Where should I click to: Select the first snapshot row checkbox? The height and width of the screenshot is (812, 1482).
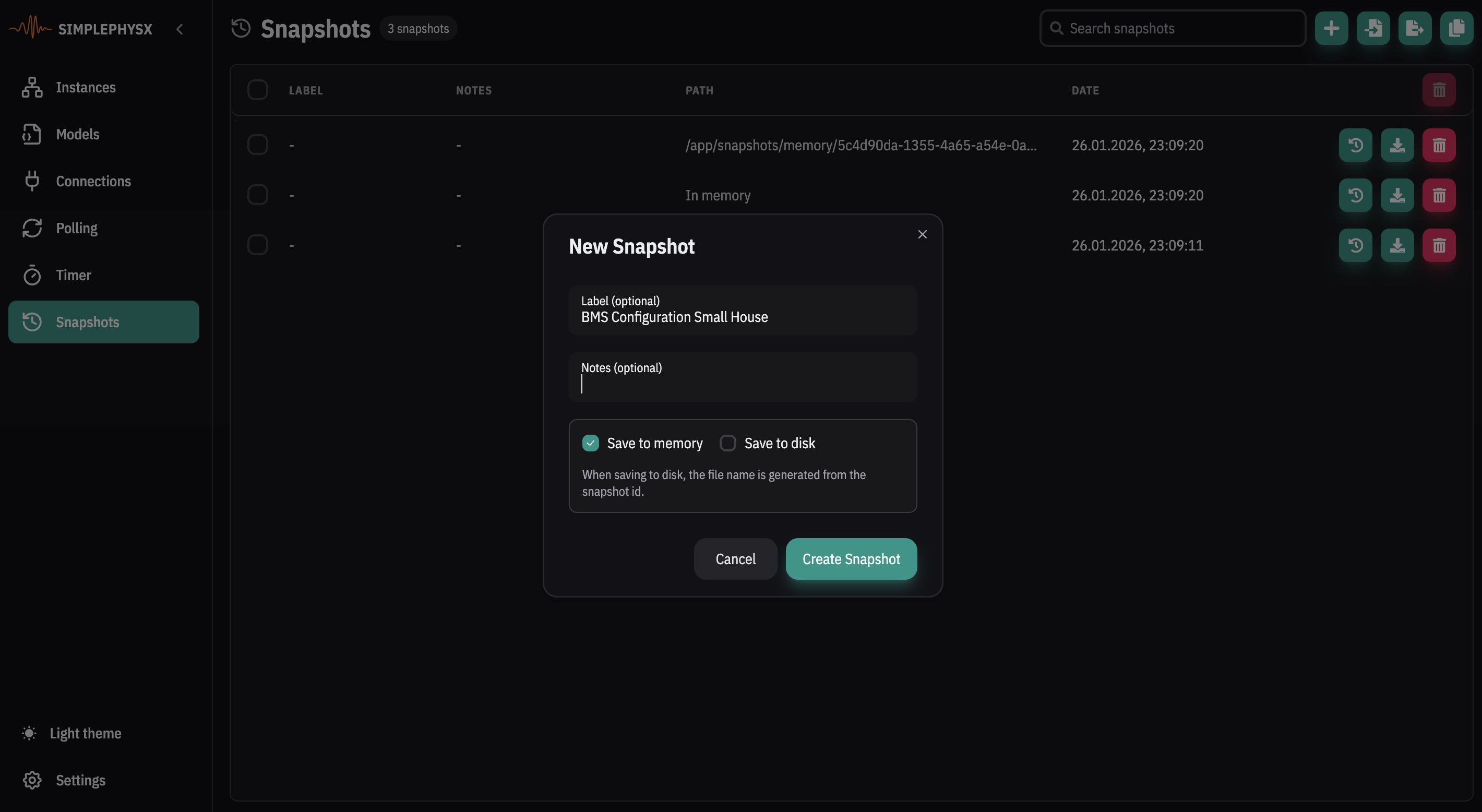(x=257, y=145)
